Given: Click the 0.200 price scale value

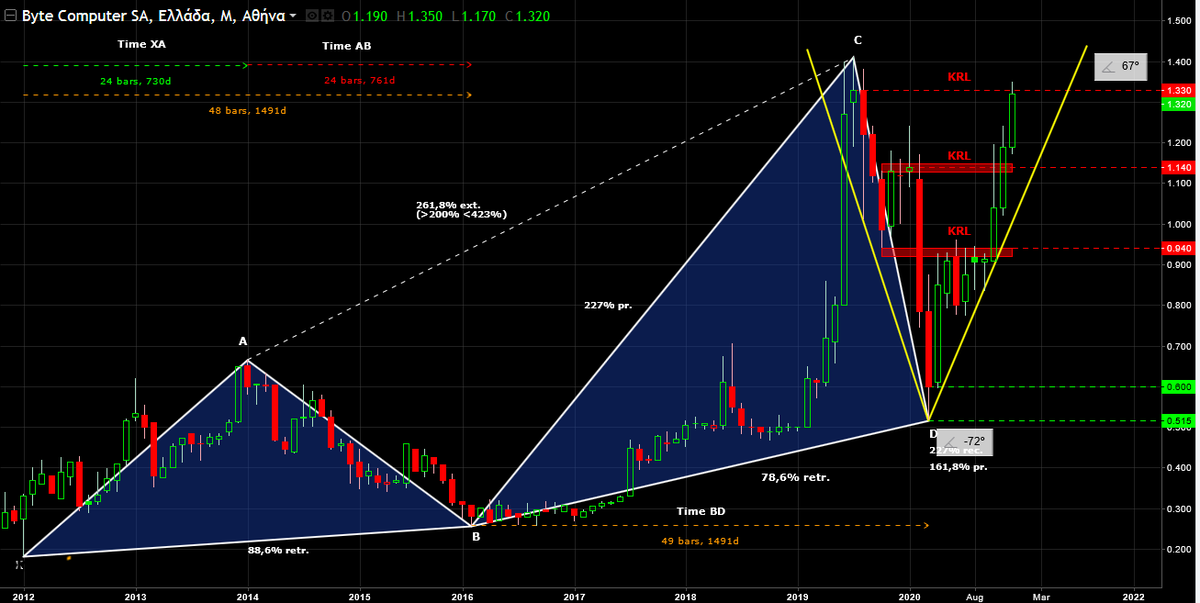Looking at the screenshot, I should pos(1178,550).
